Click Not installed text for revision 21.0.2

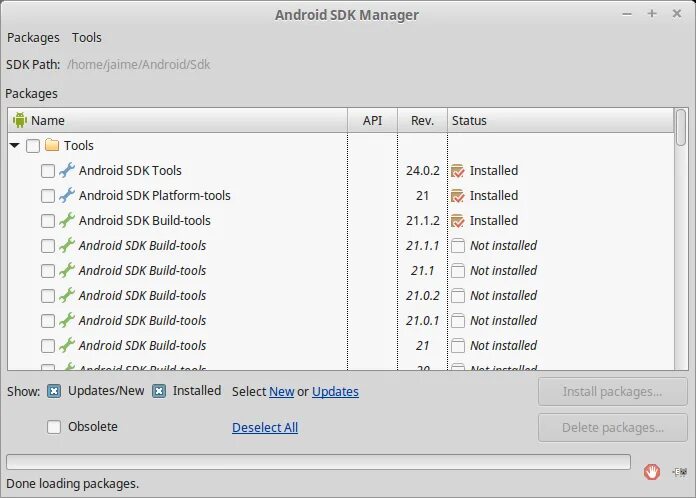tap(503, 296)
